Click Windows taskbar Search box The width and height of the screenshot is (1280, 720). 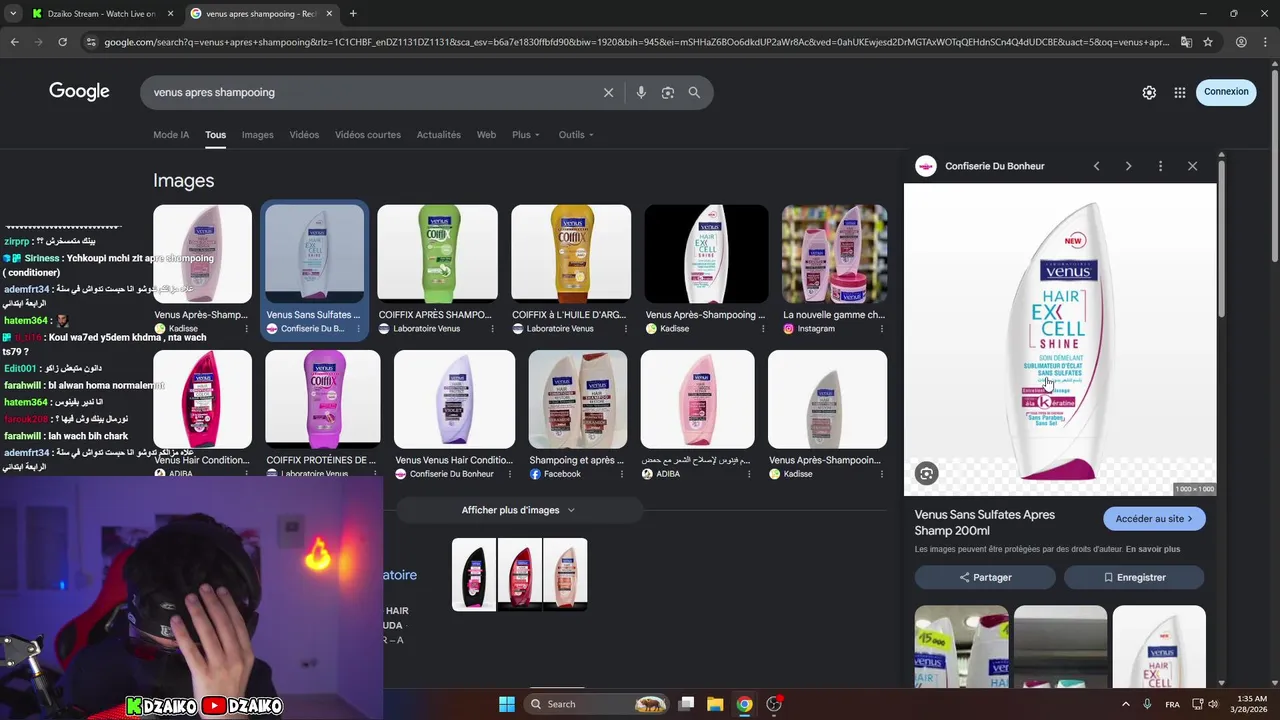(597, 704)
